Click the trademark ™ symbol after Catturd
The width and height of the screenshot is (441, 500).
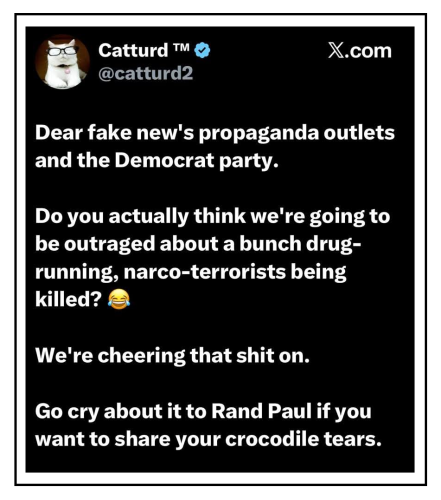pos(181,47)
